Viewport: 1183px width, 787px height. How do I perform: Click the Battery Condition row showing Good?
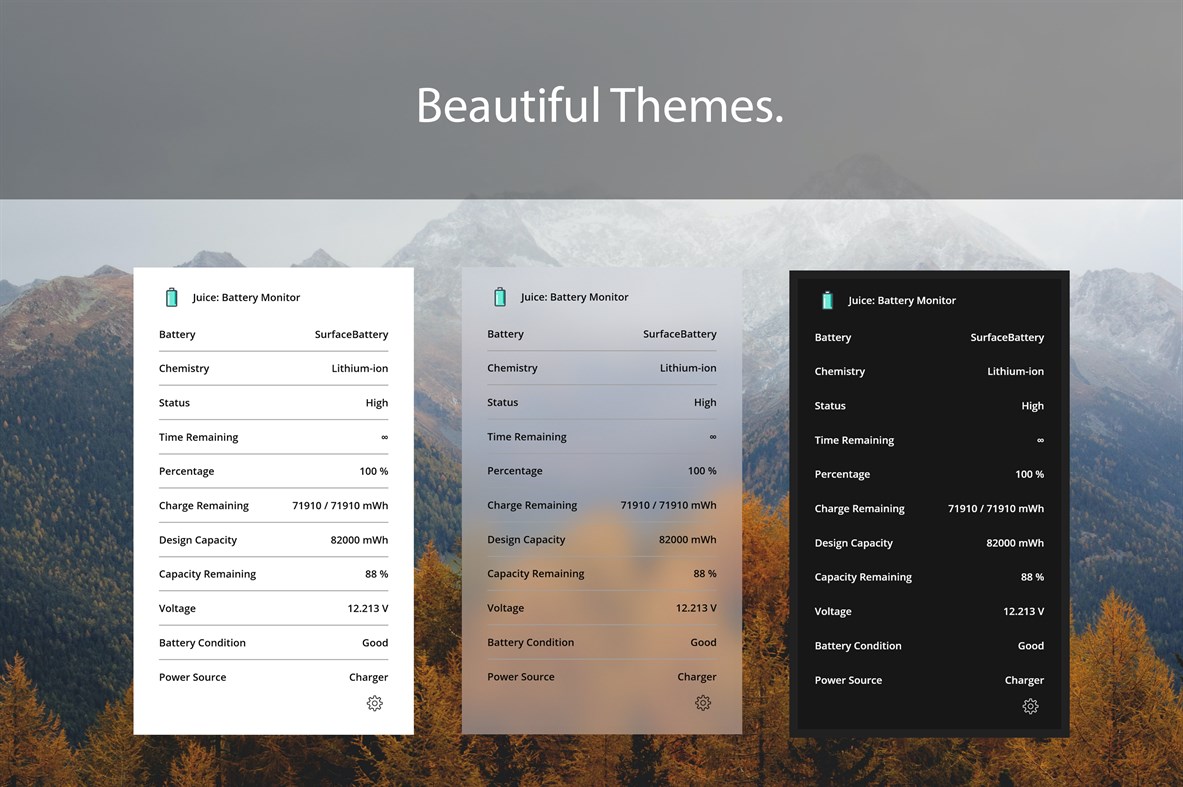point(273,642)
